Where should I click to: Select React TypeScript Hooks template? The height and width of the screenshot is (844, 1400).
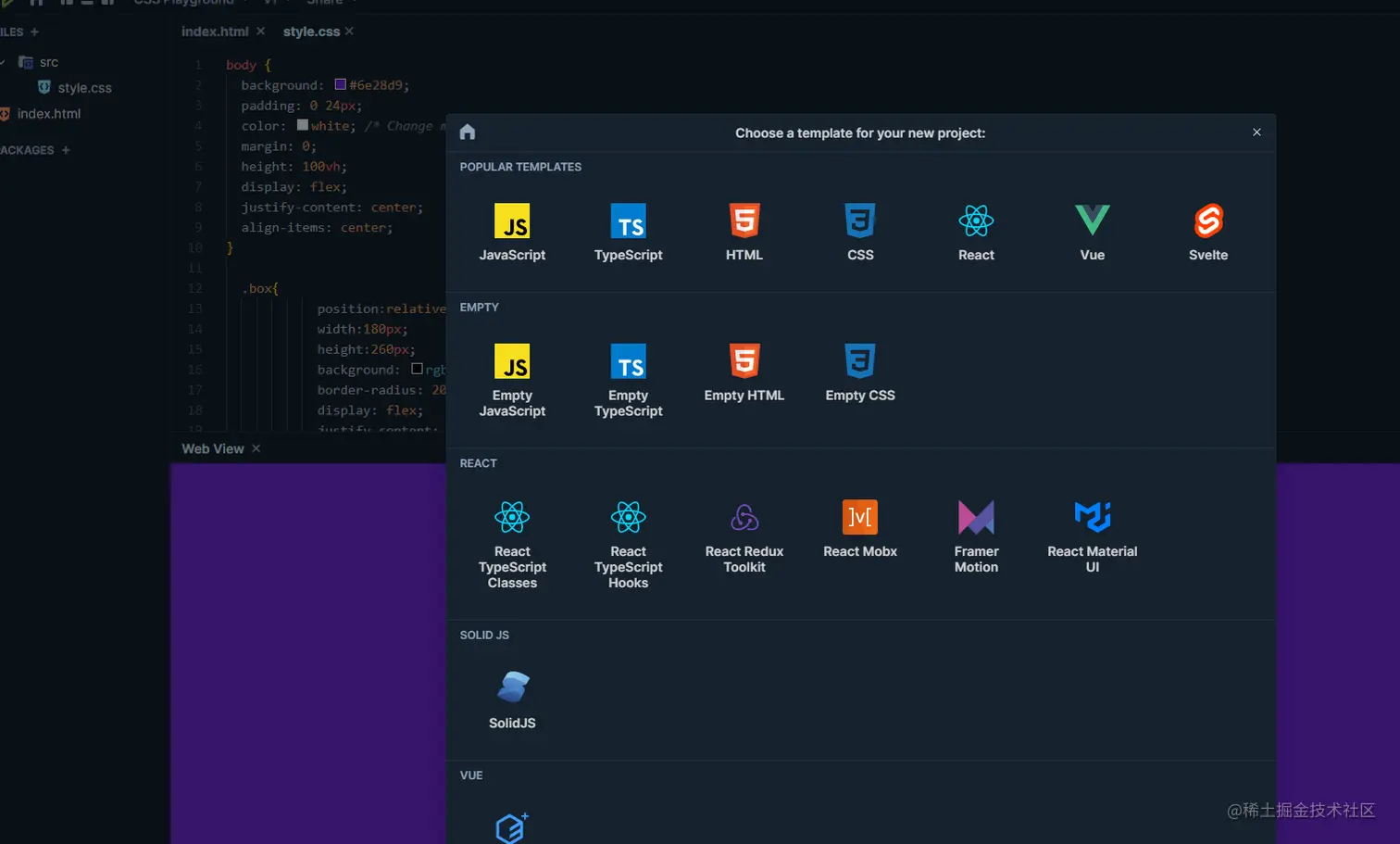point(629,544)
